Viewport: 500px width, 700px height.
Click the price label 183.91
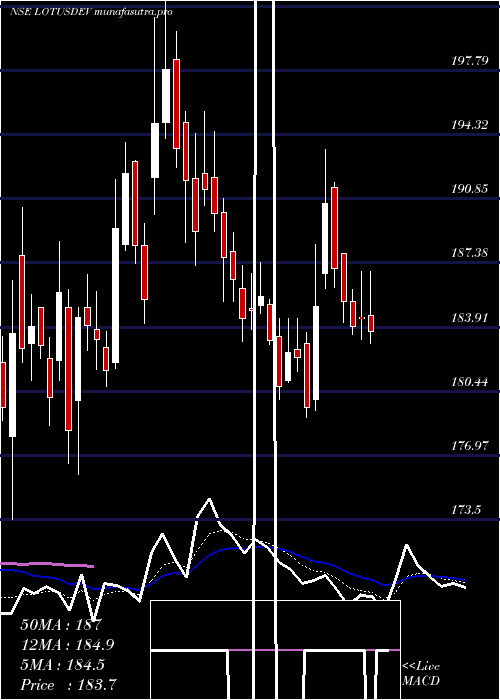click(x=469, y=318)
